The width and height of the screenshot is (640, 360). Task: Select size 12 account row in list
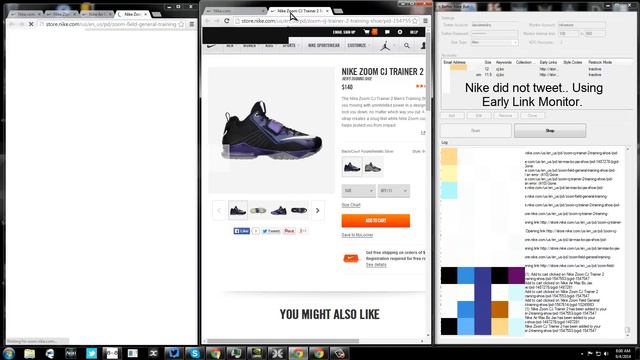pos(537,69)
